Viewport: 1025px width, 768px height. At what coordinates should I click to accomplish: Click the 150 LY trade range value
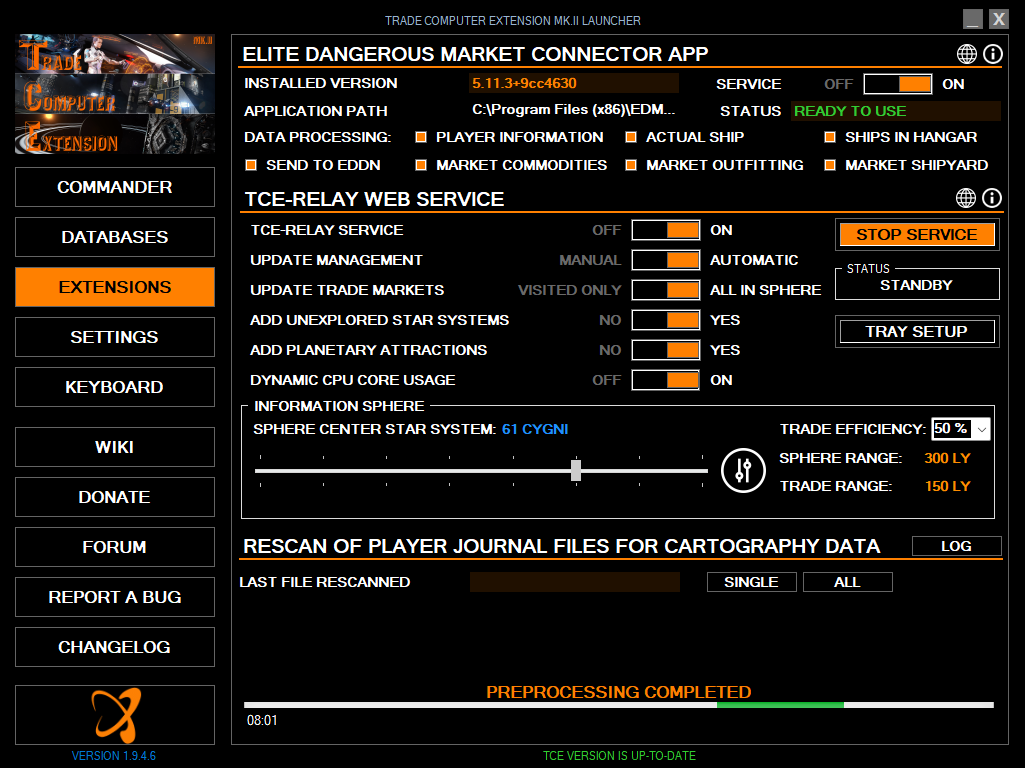[947, 486]
